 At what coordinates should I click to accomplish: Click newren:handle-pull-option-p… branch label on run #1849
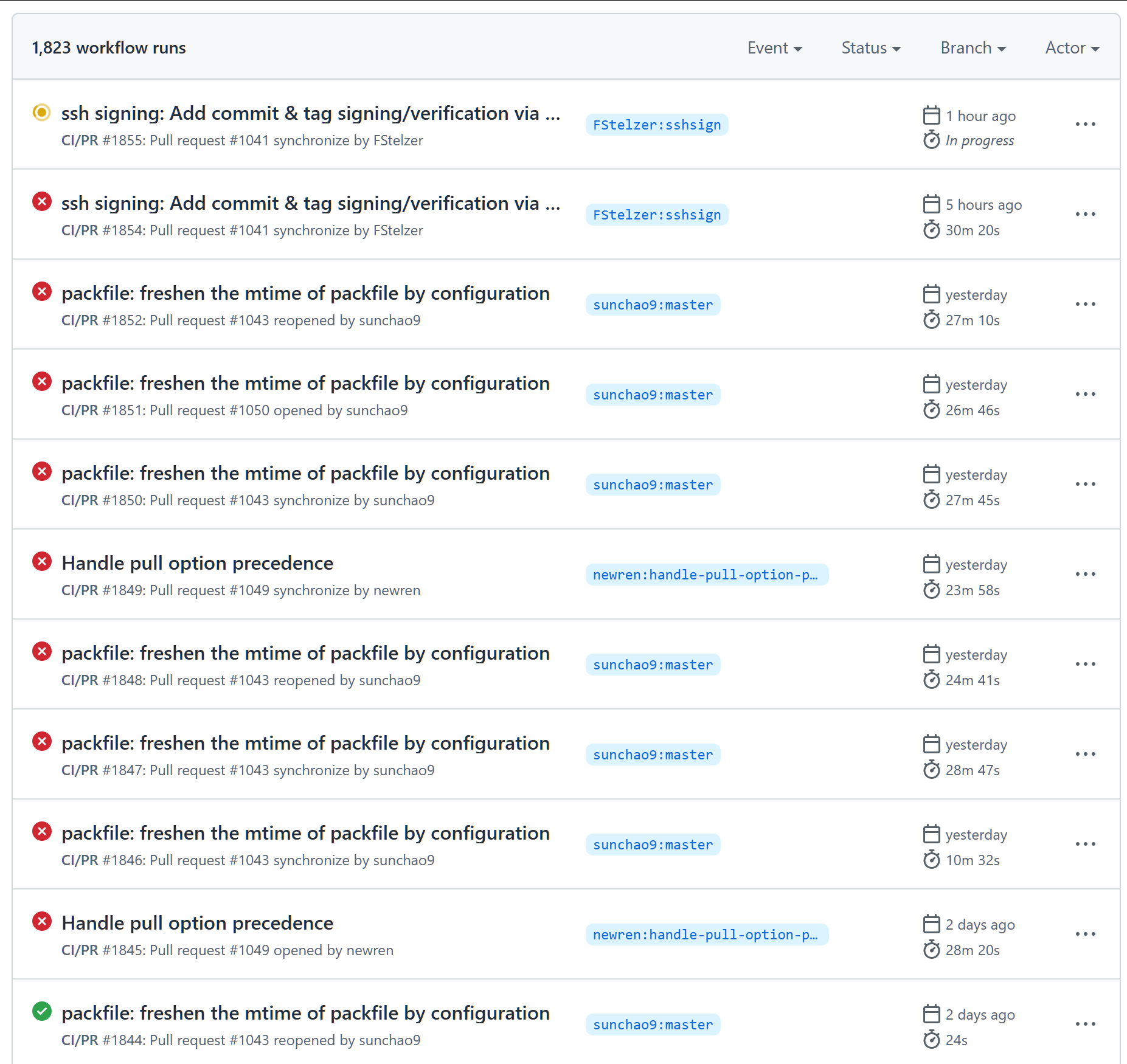(x=707, y=575)
